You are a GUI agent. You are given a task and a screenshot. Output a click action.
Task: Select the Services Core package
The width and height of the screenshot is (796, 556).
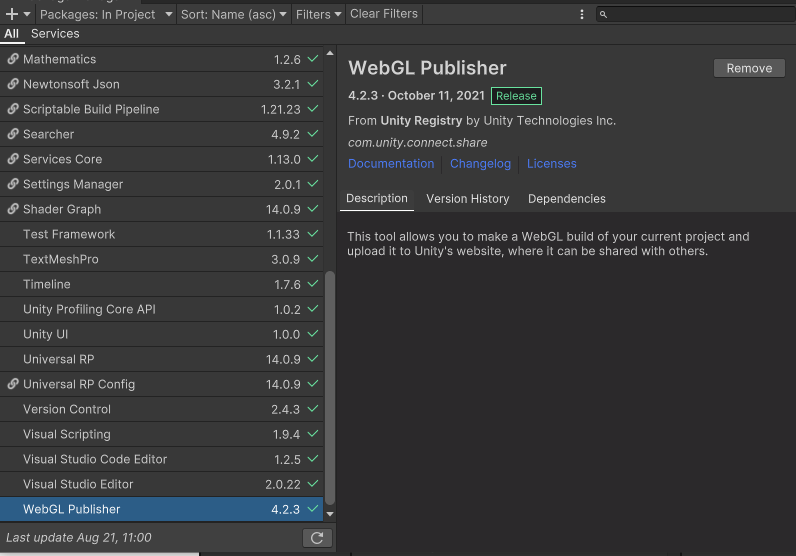click(x=161, y=159)
